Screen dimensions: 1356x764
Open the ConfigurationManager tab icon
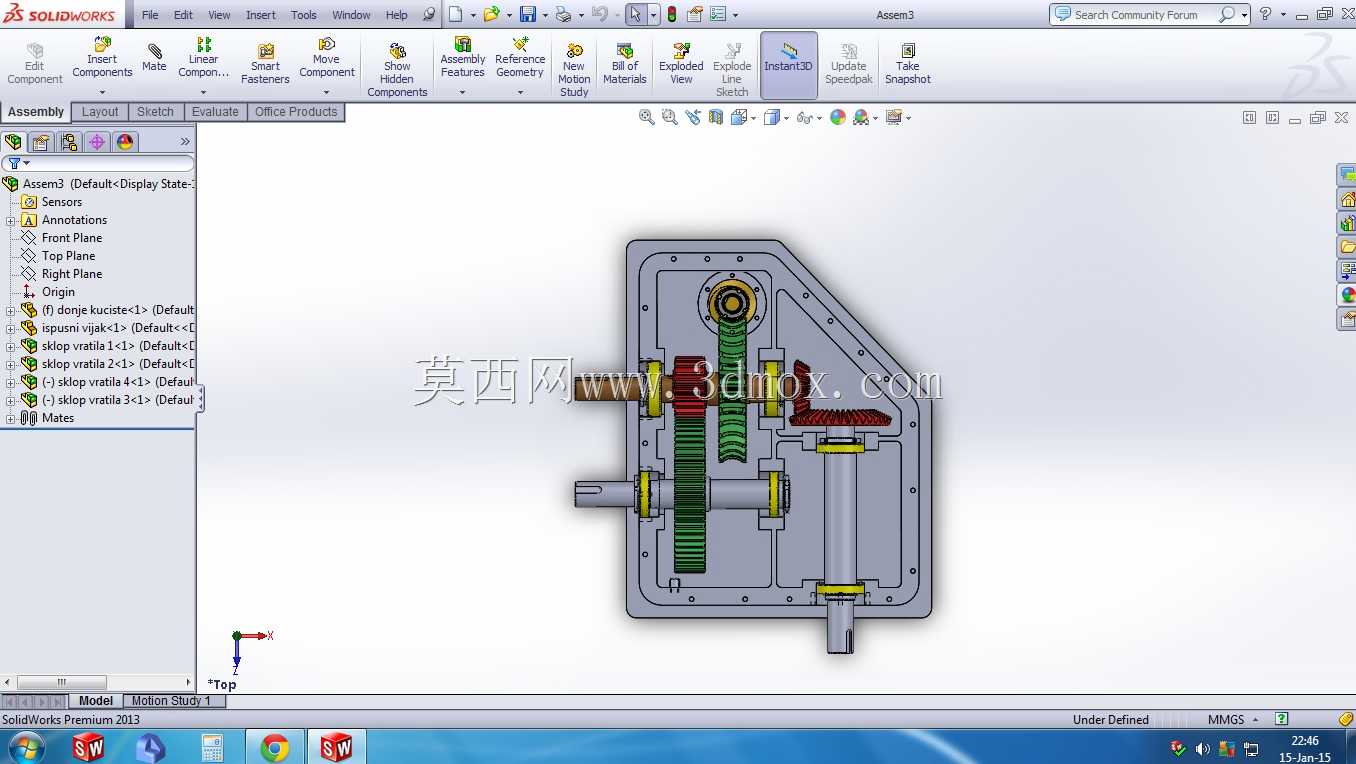(x=68, y=142)
